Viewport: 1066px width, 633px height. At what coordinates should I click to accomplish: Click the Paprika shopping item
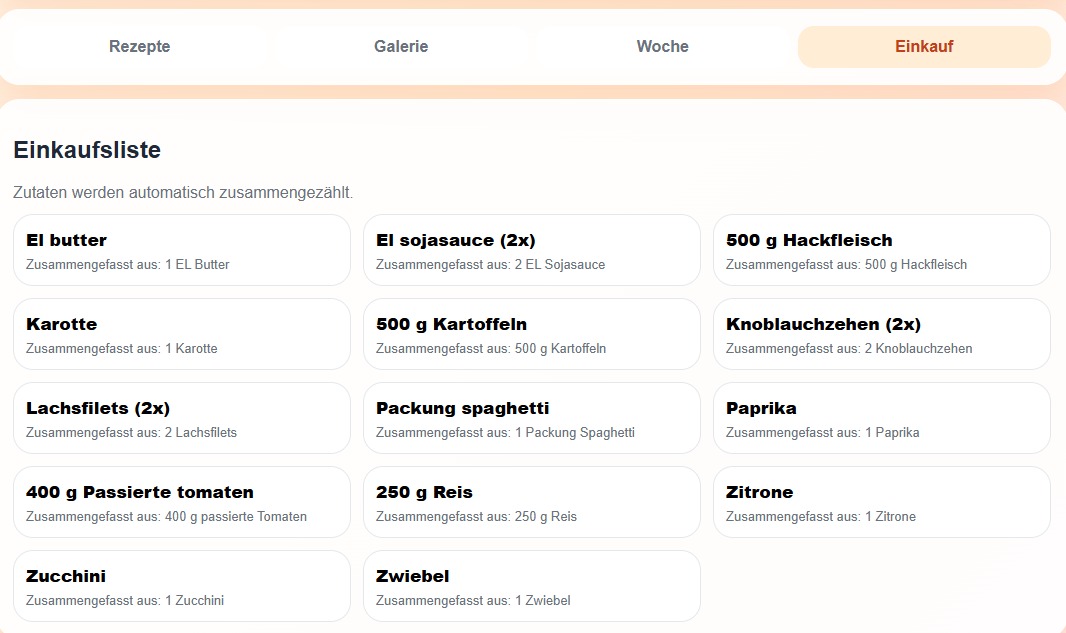pyautogui.click(x=881, y=419)
